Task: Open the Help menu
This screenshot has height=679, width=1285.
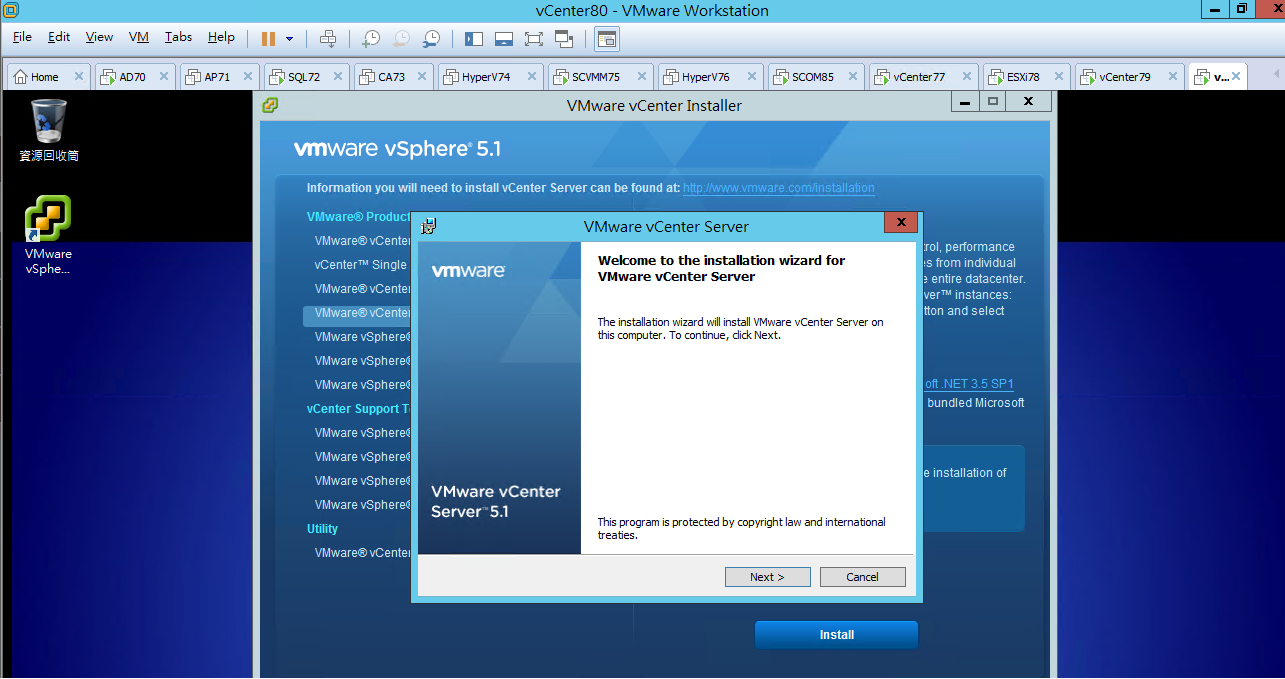Action: tap(221, 37)
